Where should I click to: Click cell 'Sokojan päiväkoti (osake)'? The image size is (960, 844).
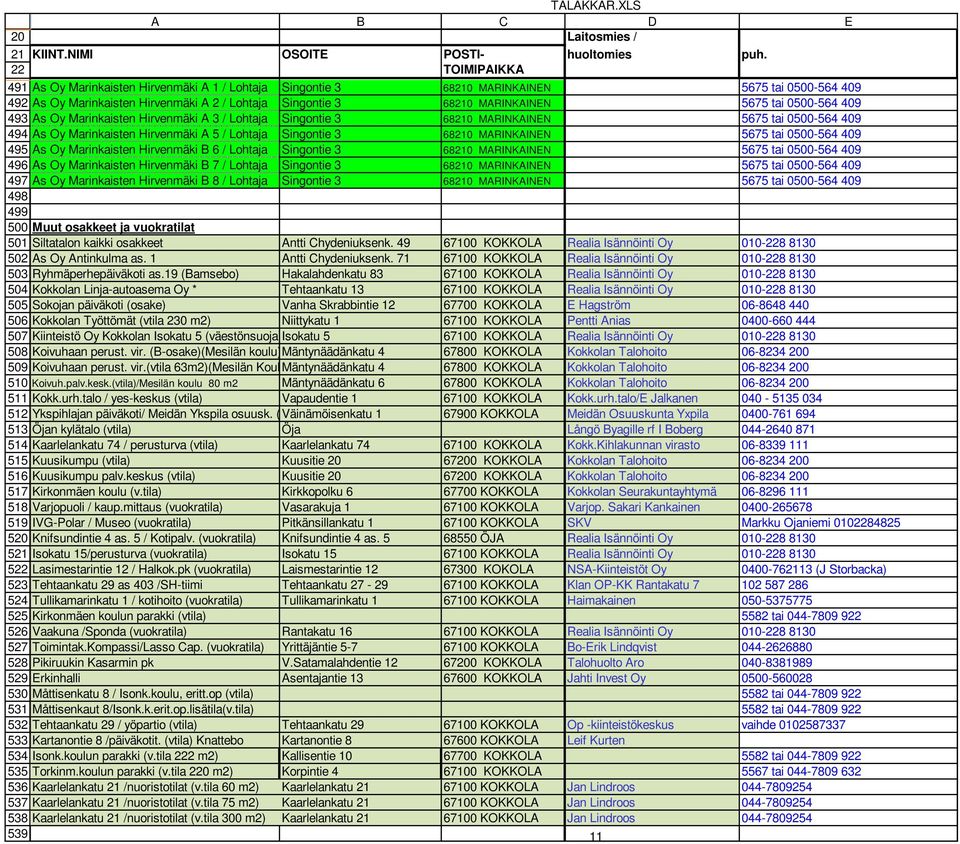pos(155,305)
